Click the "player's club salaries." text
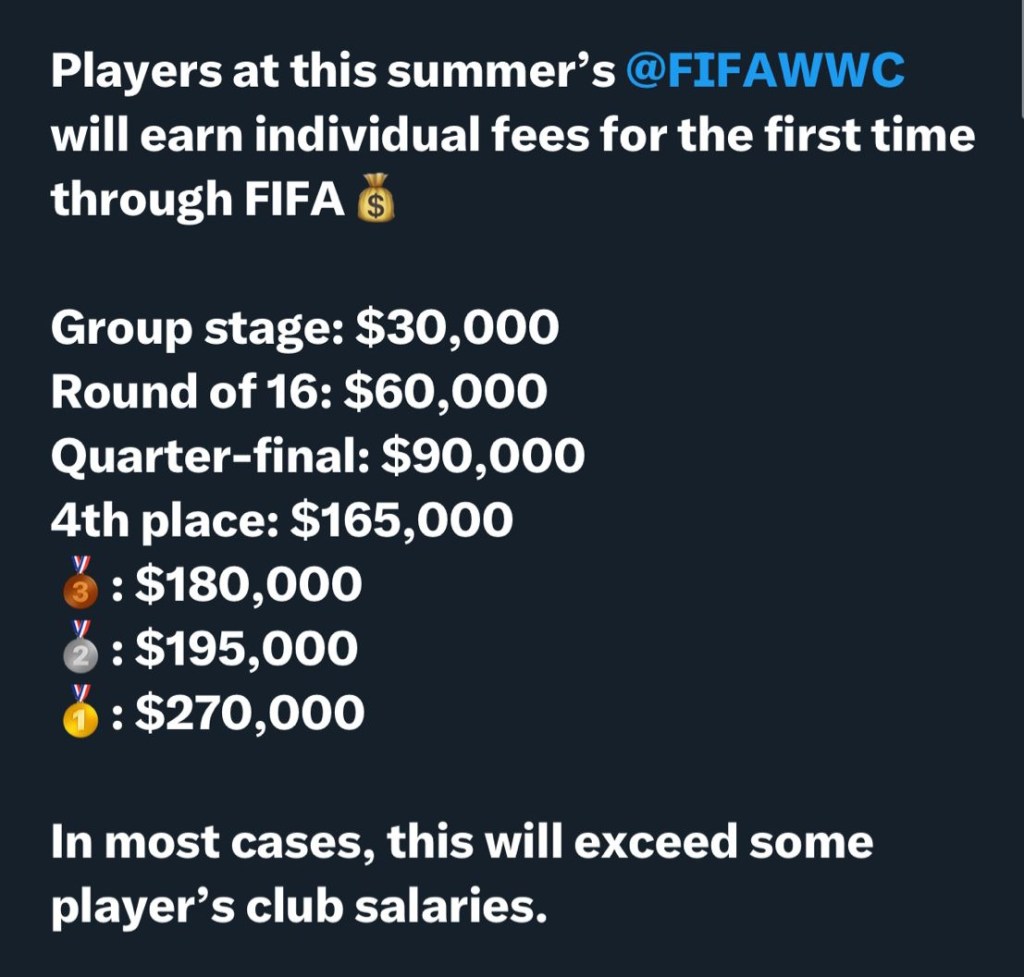The image size is (1024, 977). click(299, 906)
